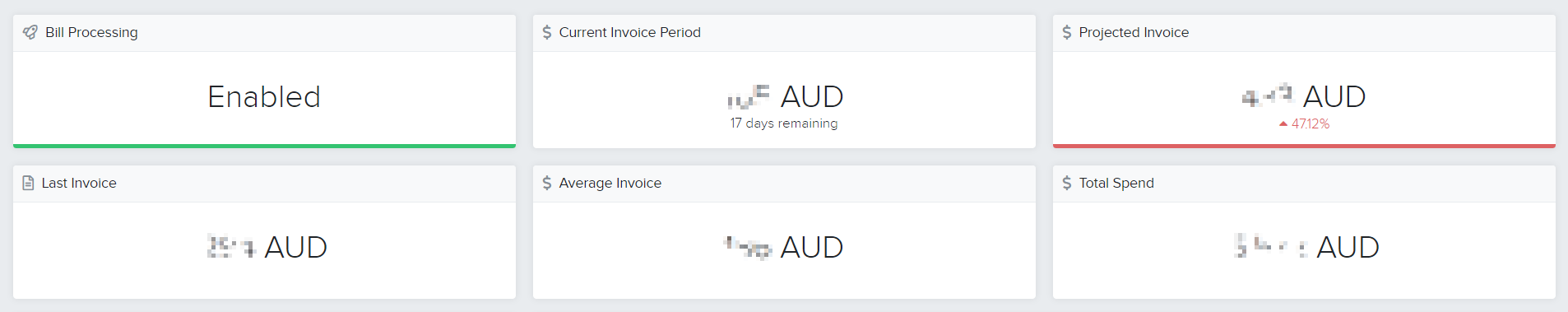Select the Enabled status text
The width and height of the screenshot is (1568, 312).
pyautogui.click(x=264, y=97)
